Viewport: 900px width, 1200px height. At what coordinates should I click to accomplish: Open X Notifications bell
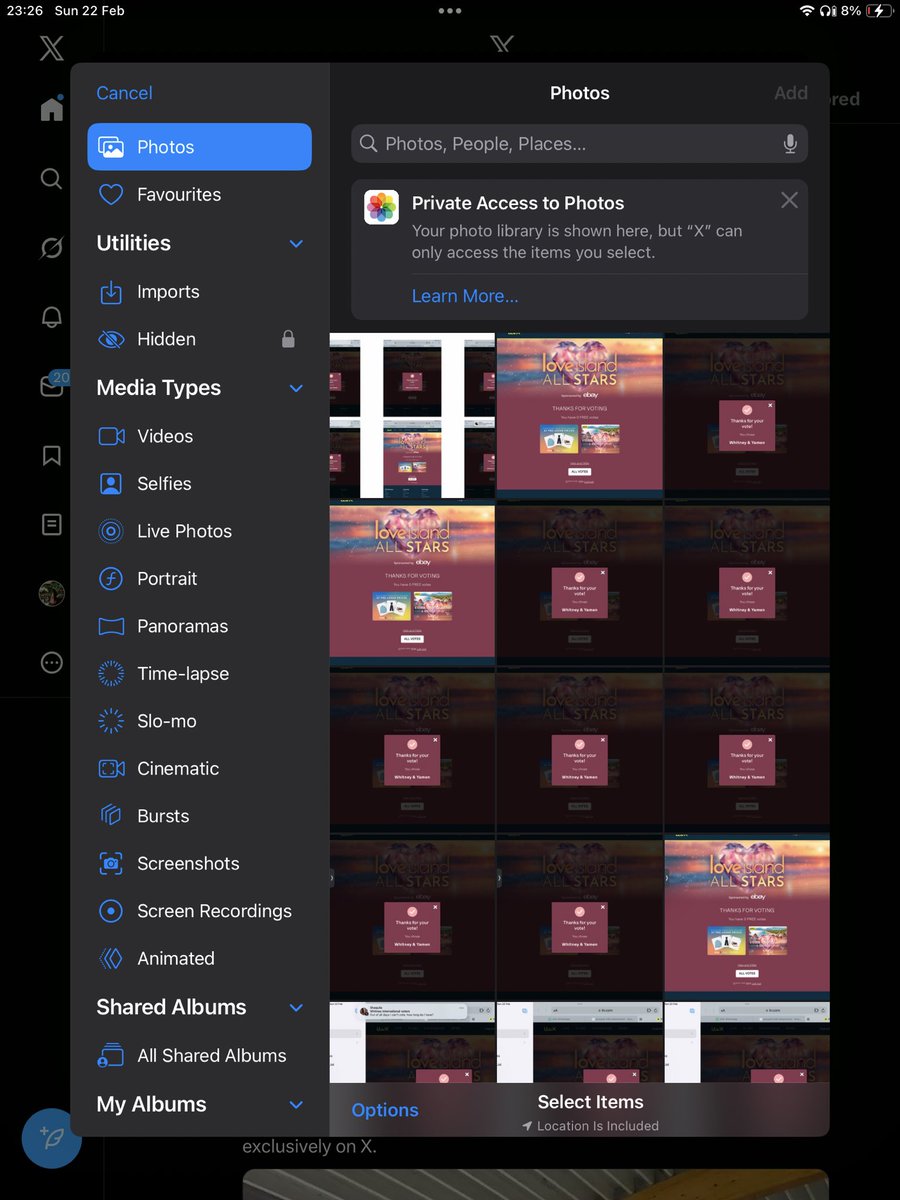(x=52, y=317)
